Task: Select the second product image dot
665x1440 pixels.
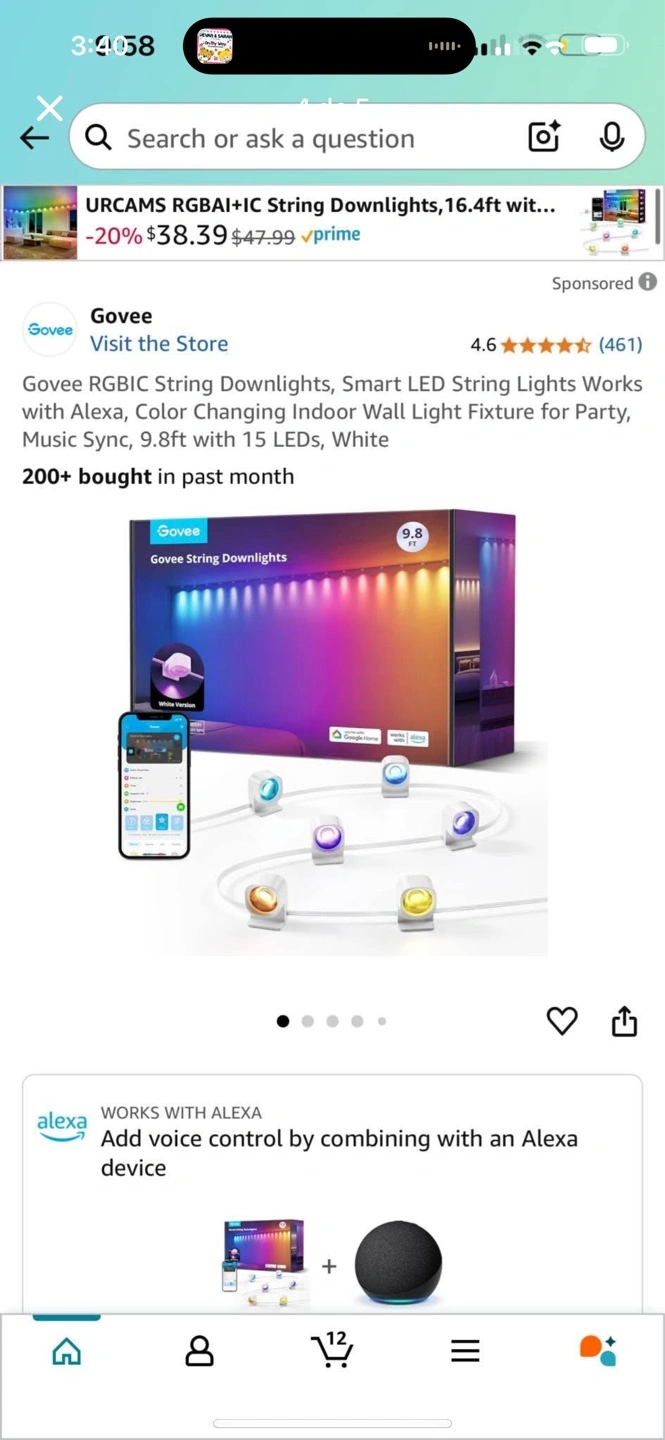Action: 308,1021
